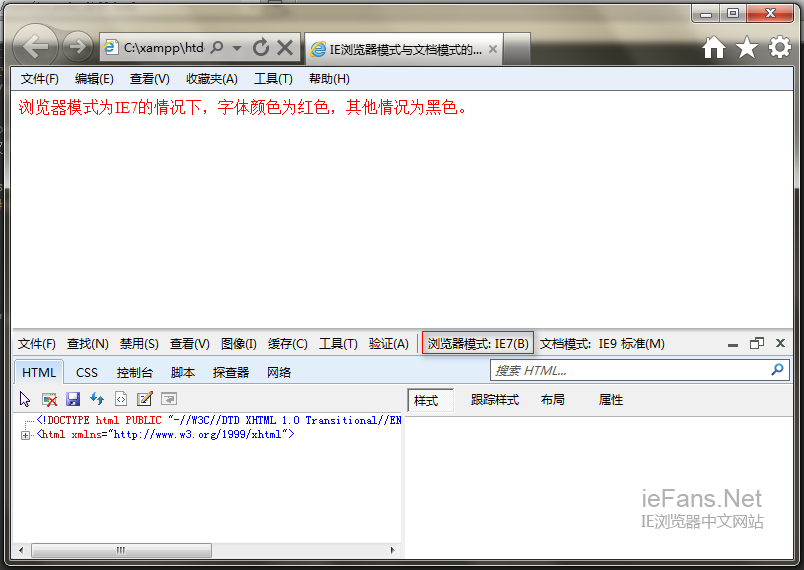Click the horizontal scrollbar right arrow

tap(393, 551)
